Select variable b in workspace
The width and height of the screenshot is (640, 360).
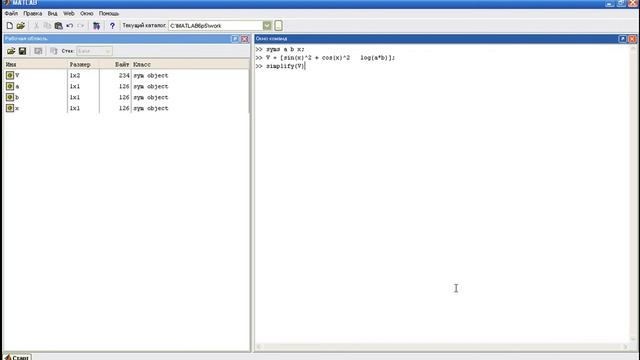(x=17, y=97)
